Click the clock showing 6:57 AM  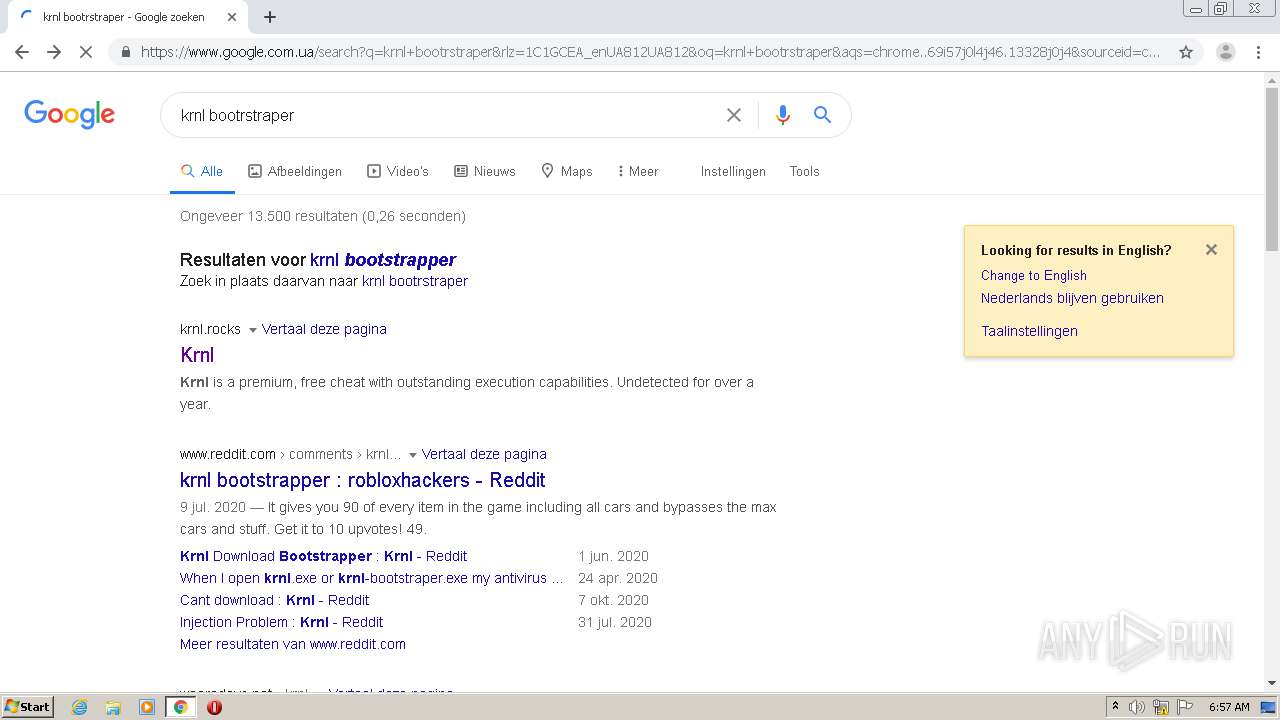click(x=1229, y=707)
